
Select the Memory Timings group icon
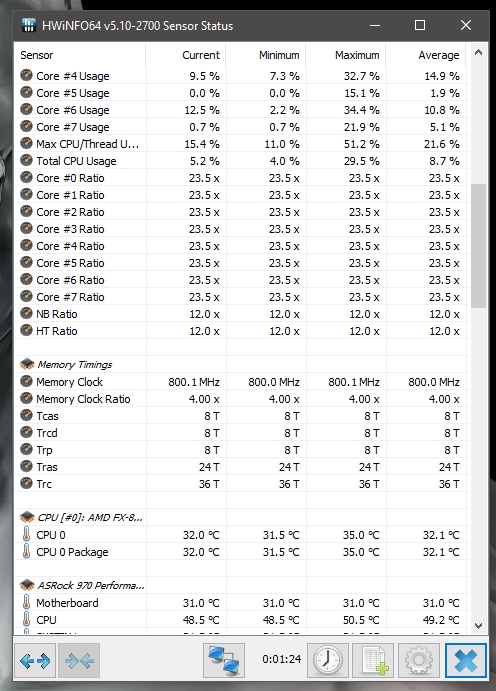(x=27, y=364)
